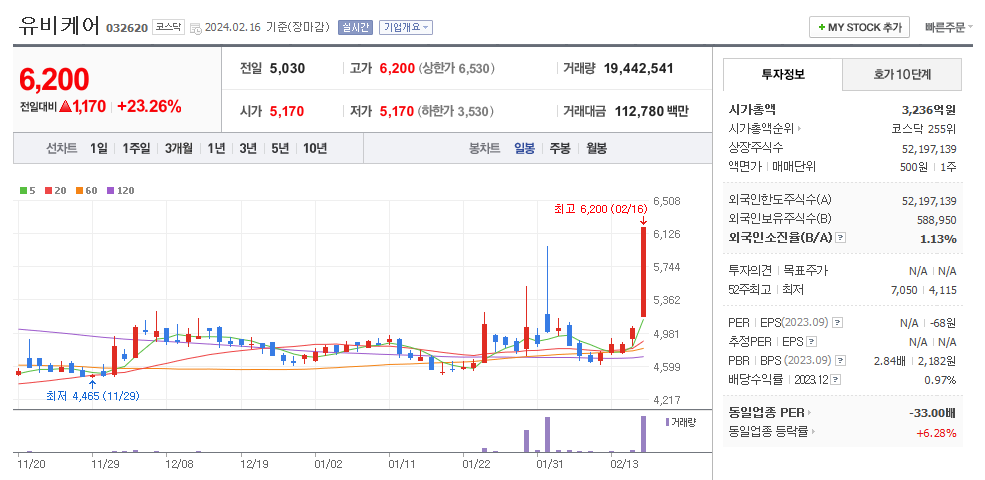Click the current price 6,200
Viewport: 985px width, 480px height.
(54, 80)
